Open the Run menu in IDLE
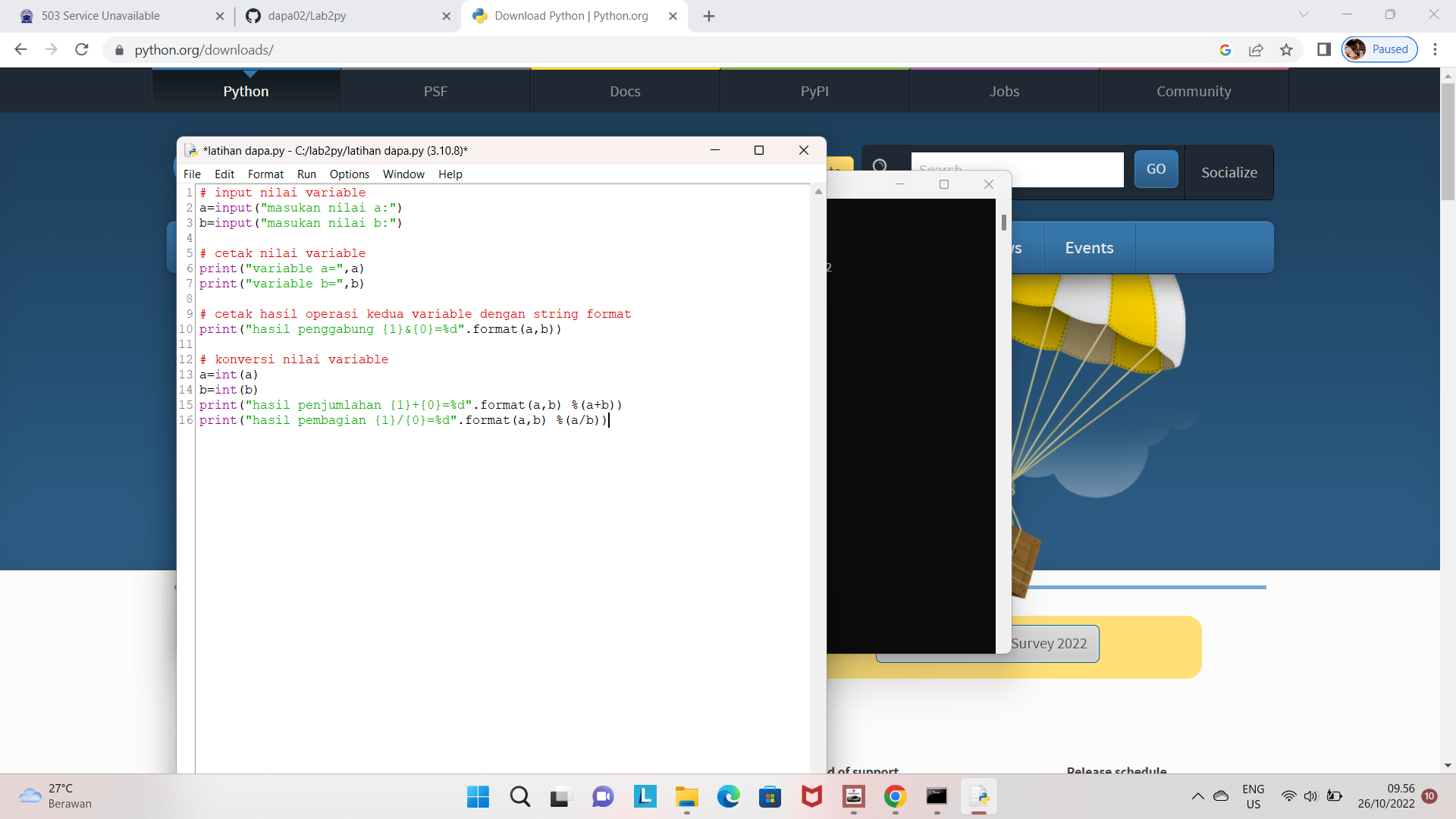 pyautogui.click(x=306, y=174)
